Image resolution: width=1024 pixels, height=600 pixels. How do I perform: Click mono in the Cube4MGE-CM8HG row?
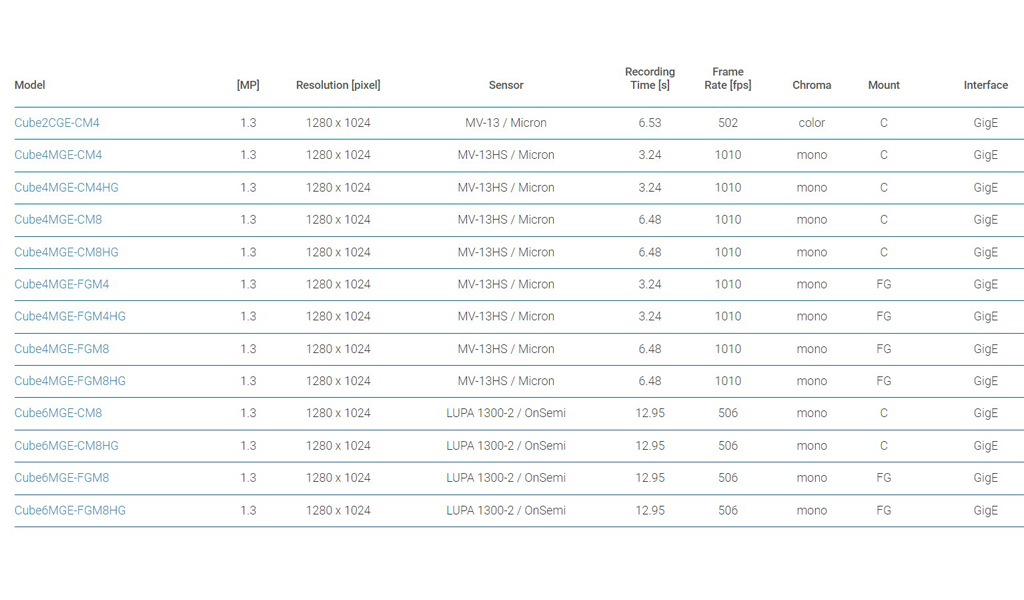pyautogui.click(x=812, y=252)
